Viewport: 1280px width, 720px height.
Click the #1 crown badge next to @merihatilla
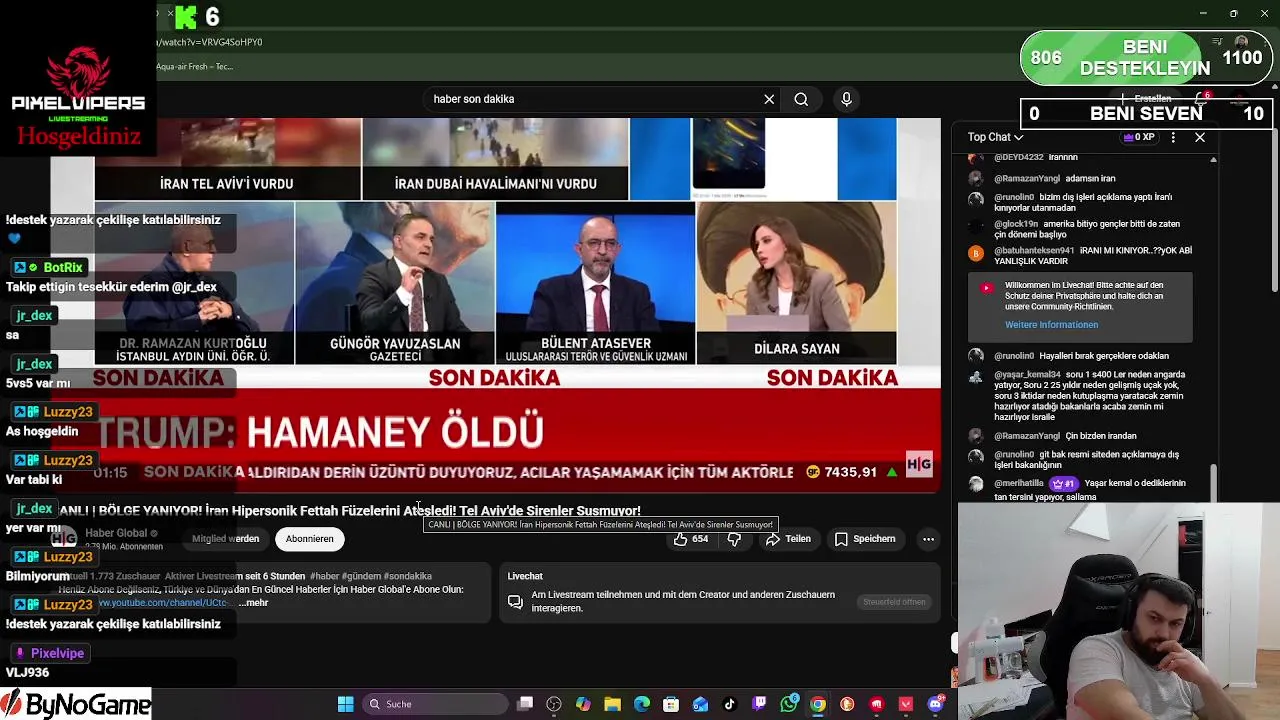(1063, 483)
